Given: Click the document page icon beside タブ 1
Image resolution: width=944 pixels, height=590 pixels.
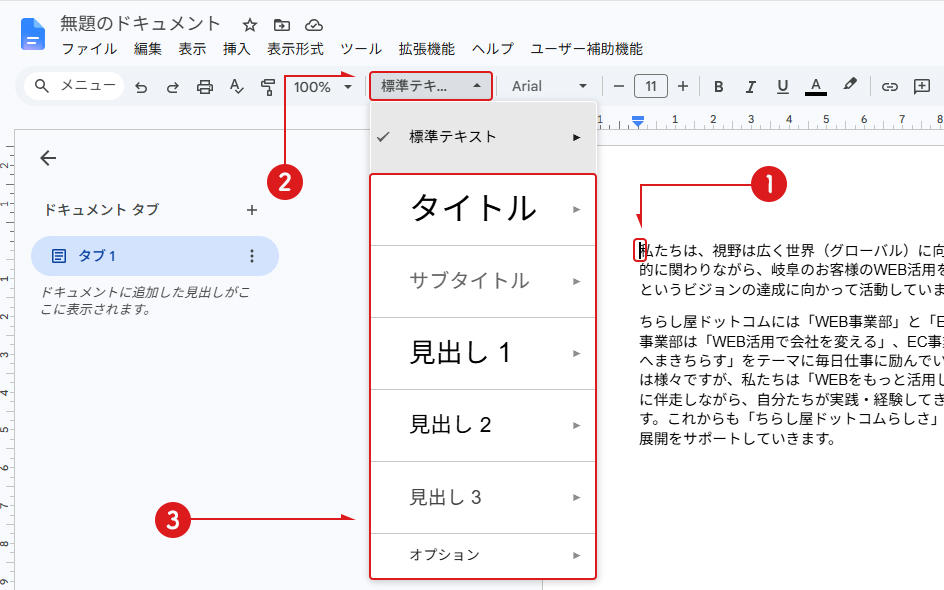Looking at the screenshot, I should coord(58,256).
